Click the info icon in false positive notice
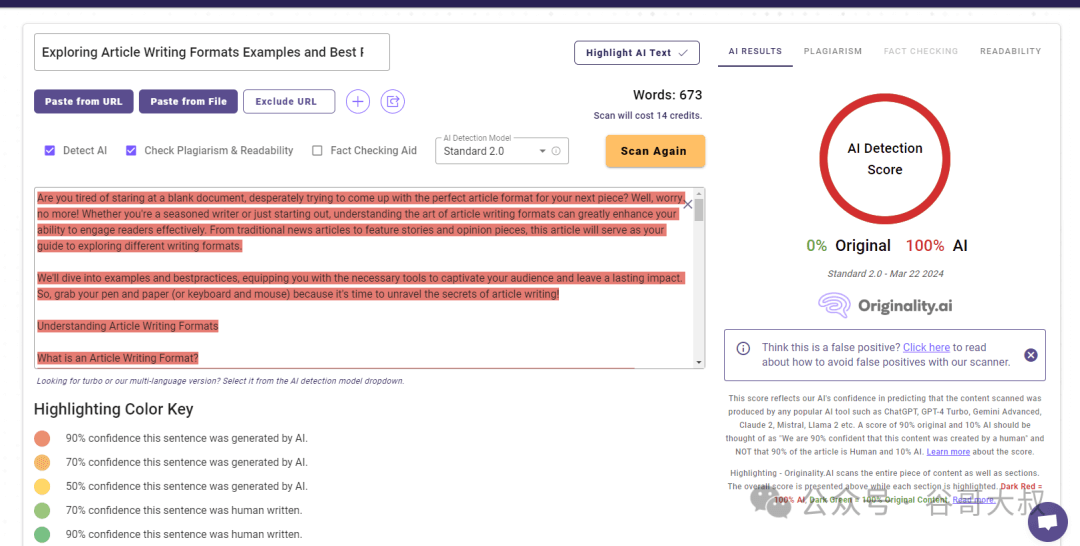Viewport: 1080px width, 546px height. tap(743, 348)
